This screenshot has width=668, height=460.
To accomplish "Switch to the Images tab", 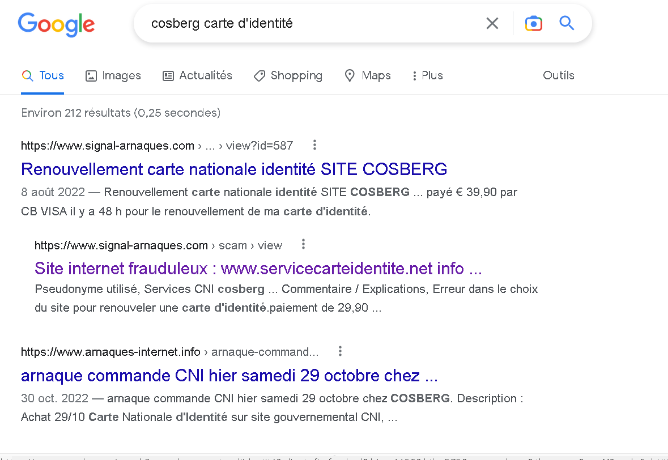I will tap(113, 76).
